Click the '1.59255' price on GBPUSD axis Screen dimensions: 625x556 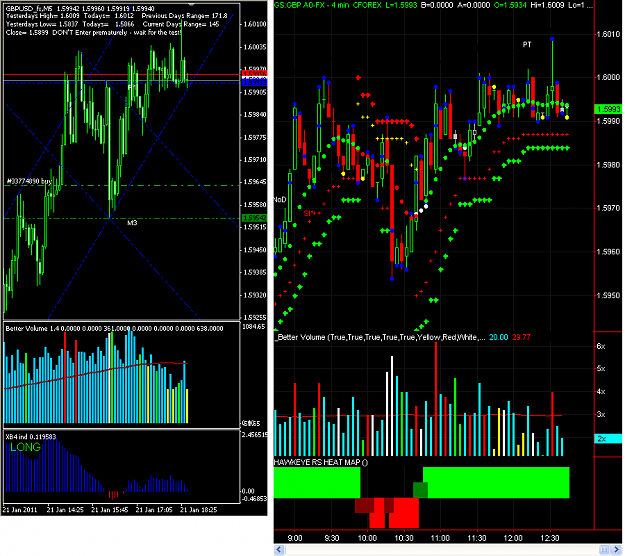(255, 318)
